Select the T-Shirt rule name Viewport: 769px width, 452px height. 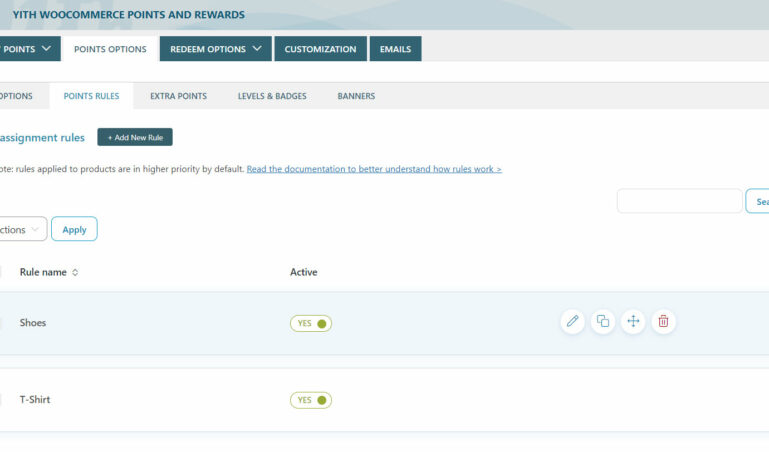(x=35, y=400)
